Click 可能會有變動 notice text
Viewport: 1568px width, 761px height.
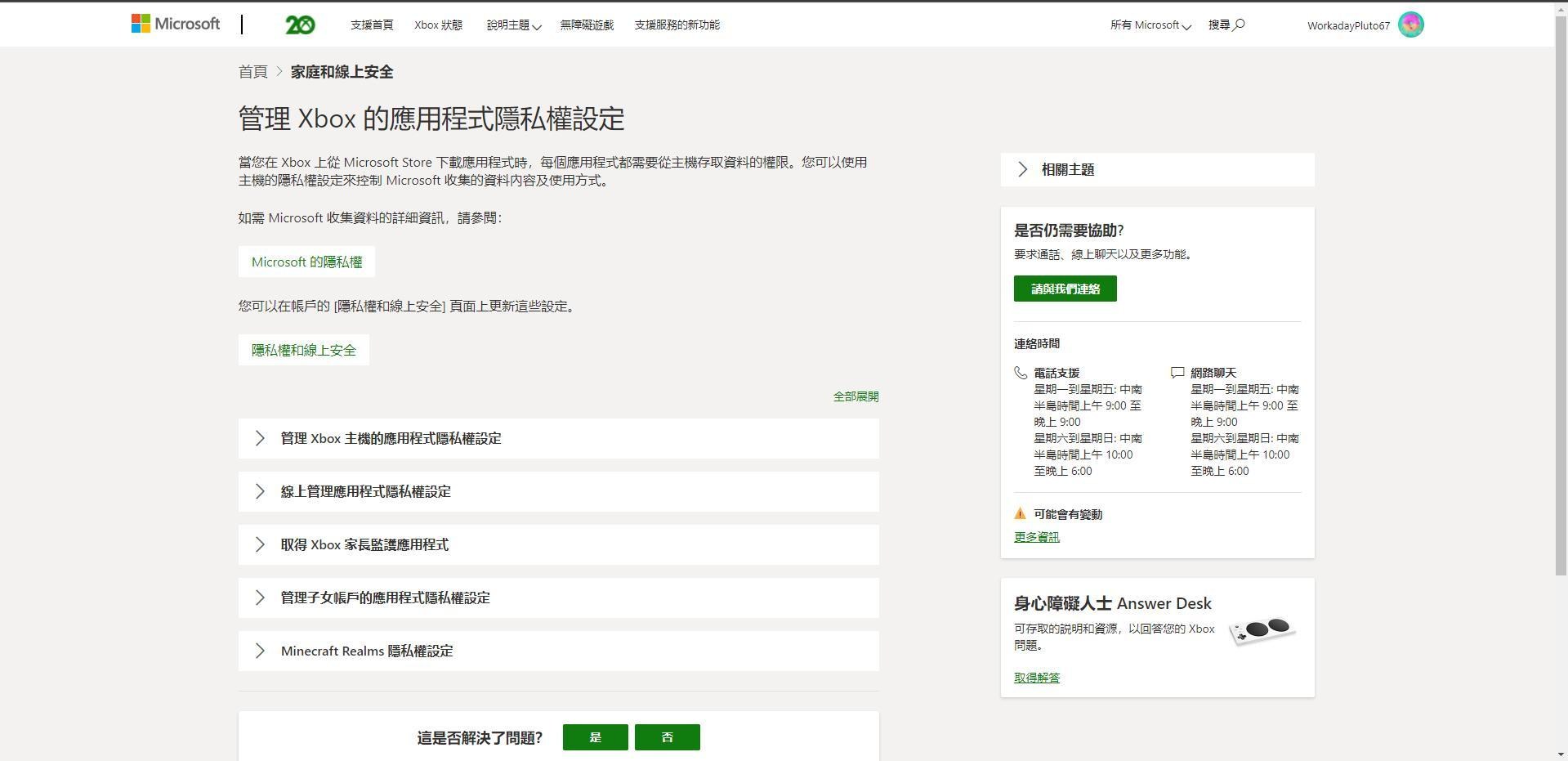click(1068, 514)
